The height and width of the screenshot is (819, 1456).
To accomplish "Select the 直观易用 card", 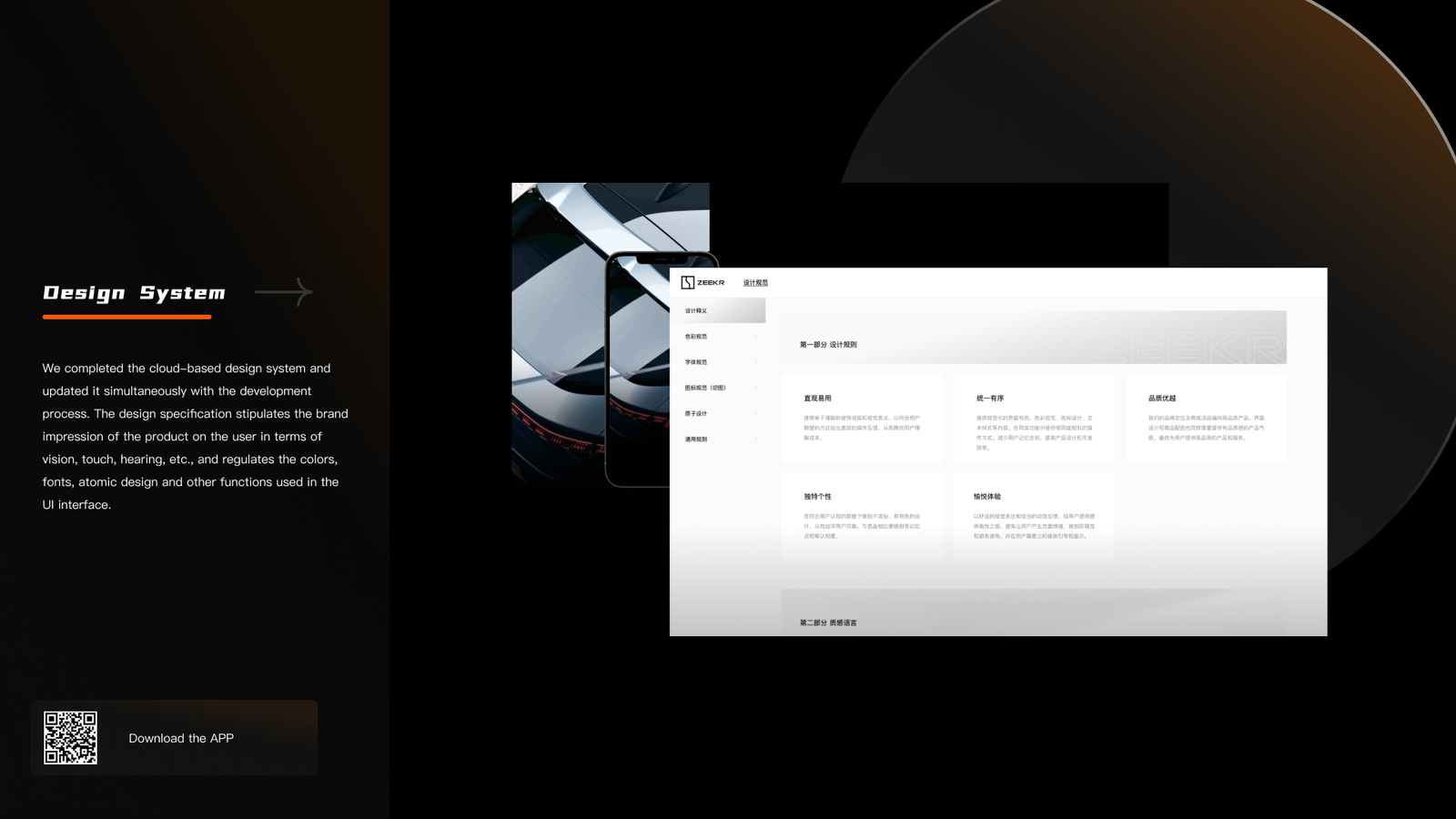I will [861, 419].
